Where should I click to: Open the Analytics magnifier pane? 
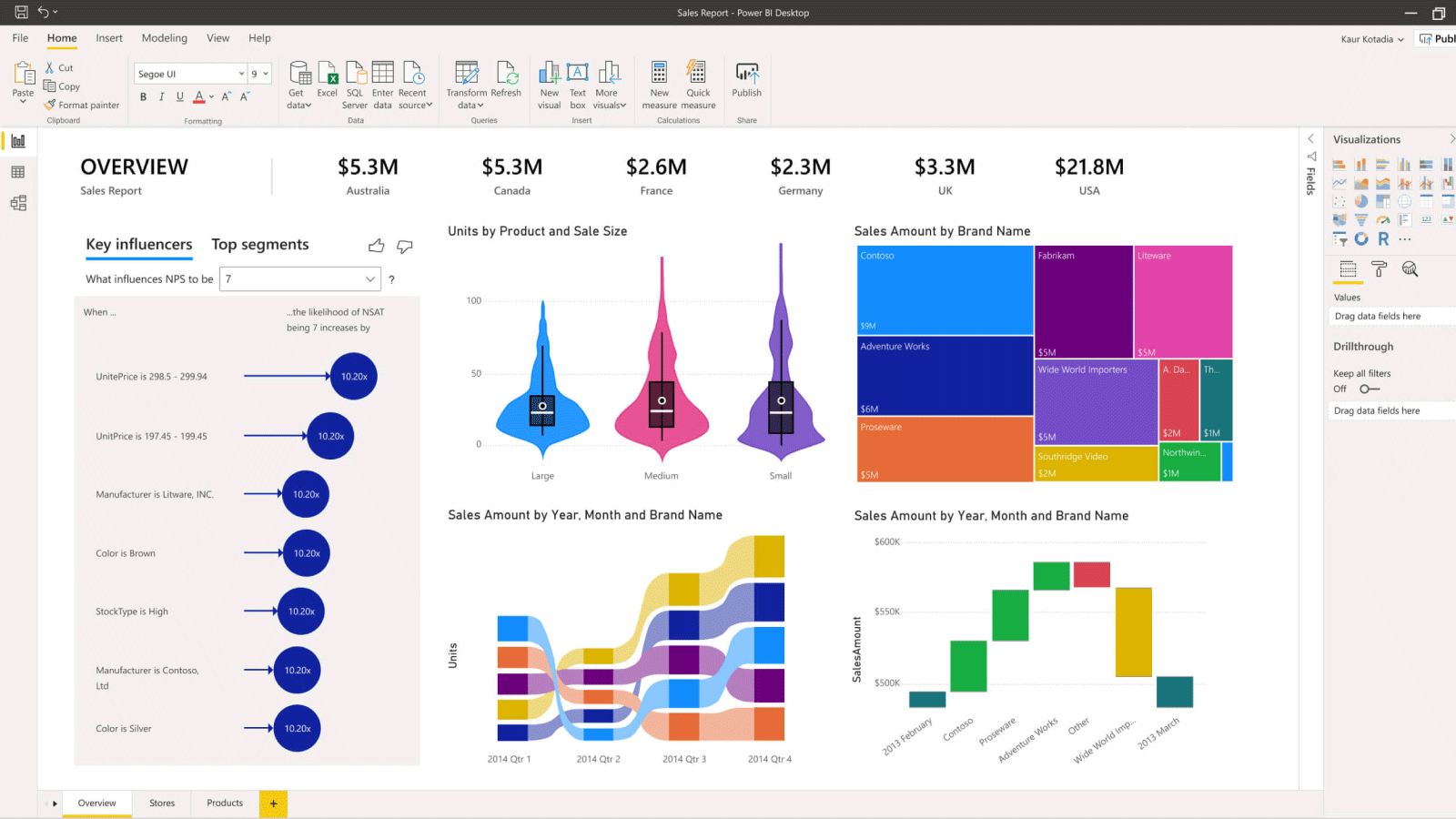[x=1410, y=268]
